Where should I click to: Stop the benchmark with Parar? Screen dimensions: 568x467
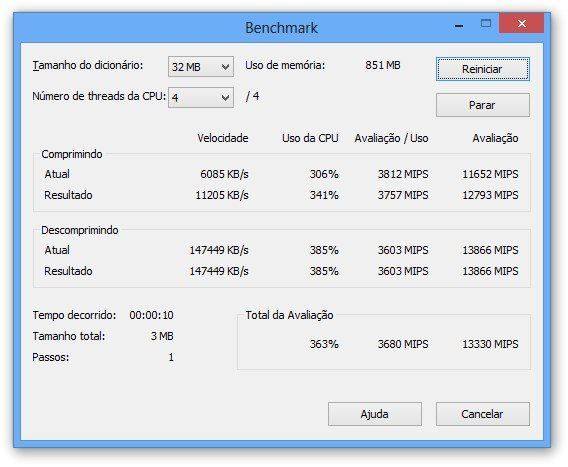pos(483,105)
